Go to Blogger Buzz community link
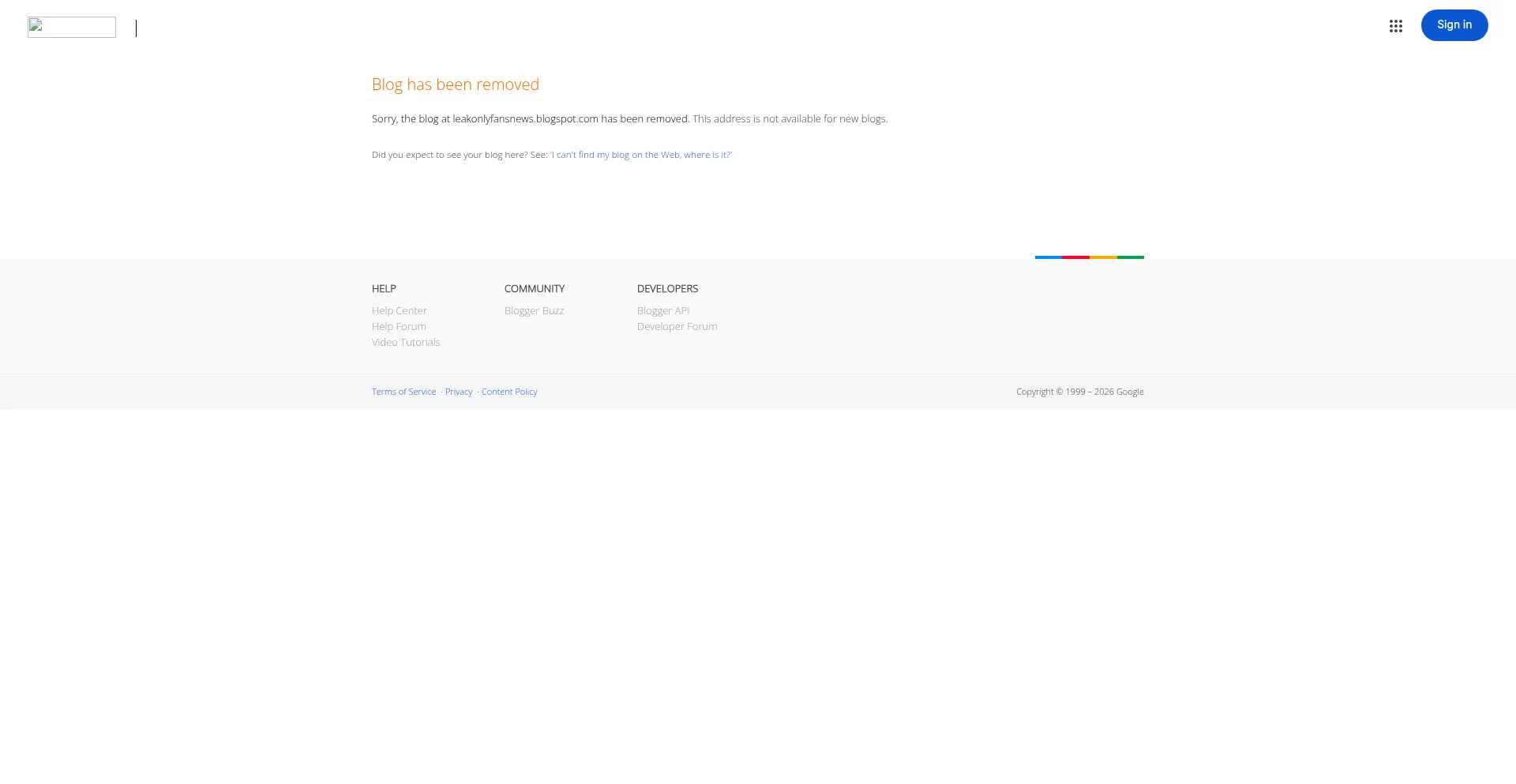1516x784 pixels. [x=535, y=311]
